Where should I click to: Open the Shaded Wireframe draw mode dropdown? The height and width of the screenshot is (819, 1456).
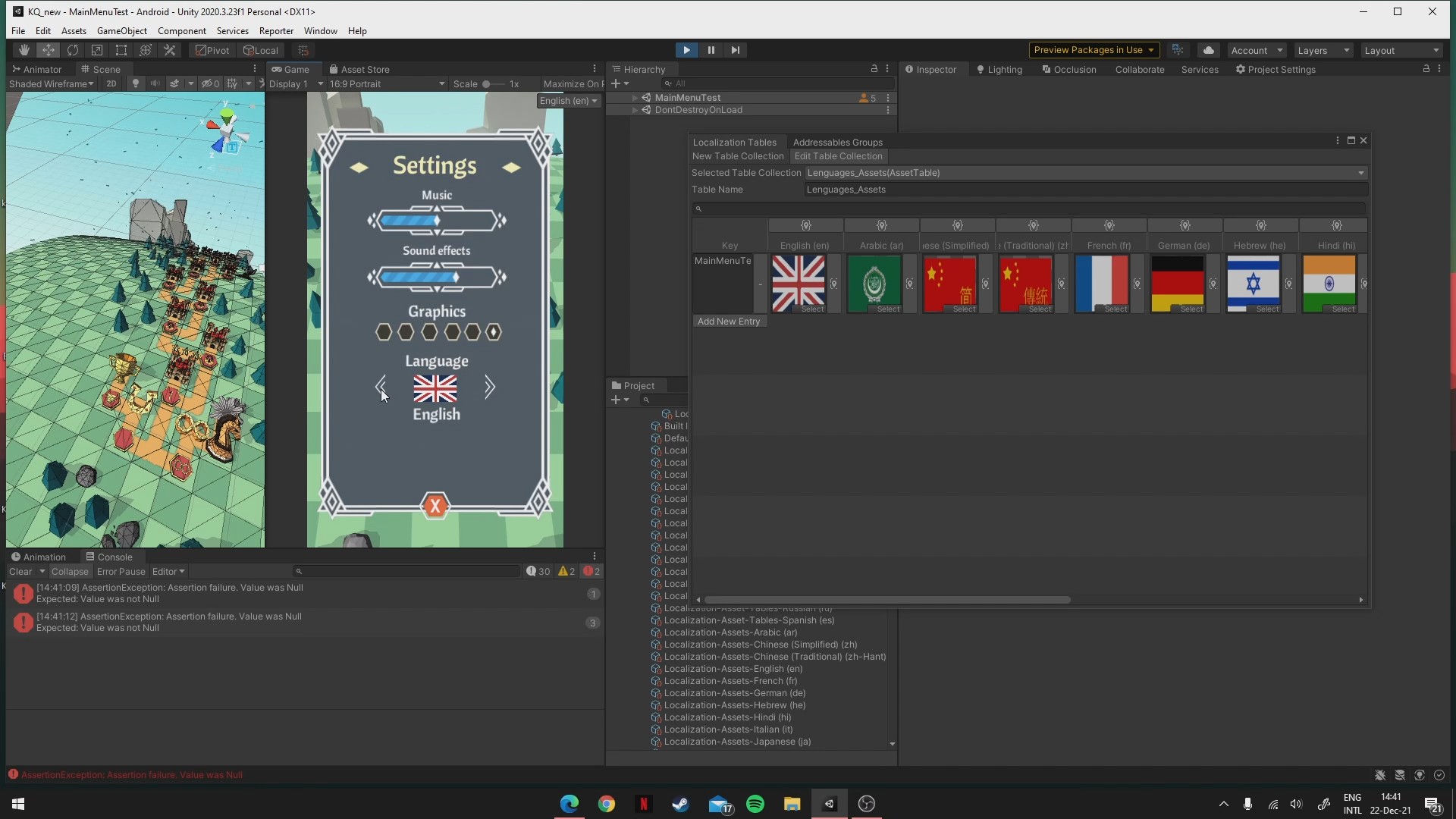point(51,84)
